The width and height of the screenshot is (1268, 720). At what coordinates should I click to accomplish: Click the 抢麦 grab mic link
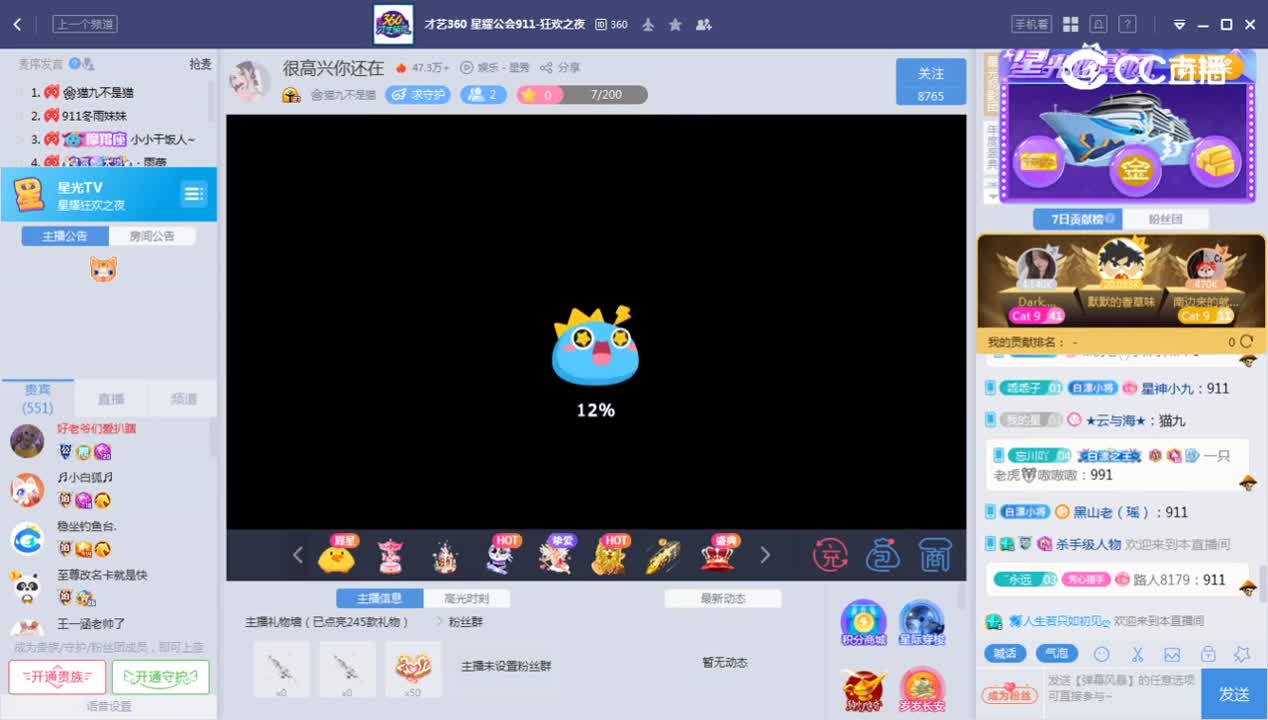point(200,64)
